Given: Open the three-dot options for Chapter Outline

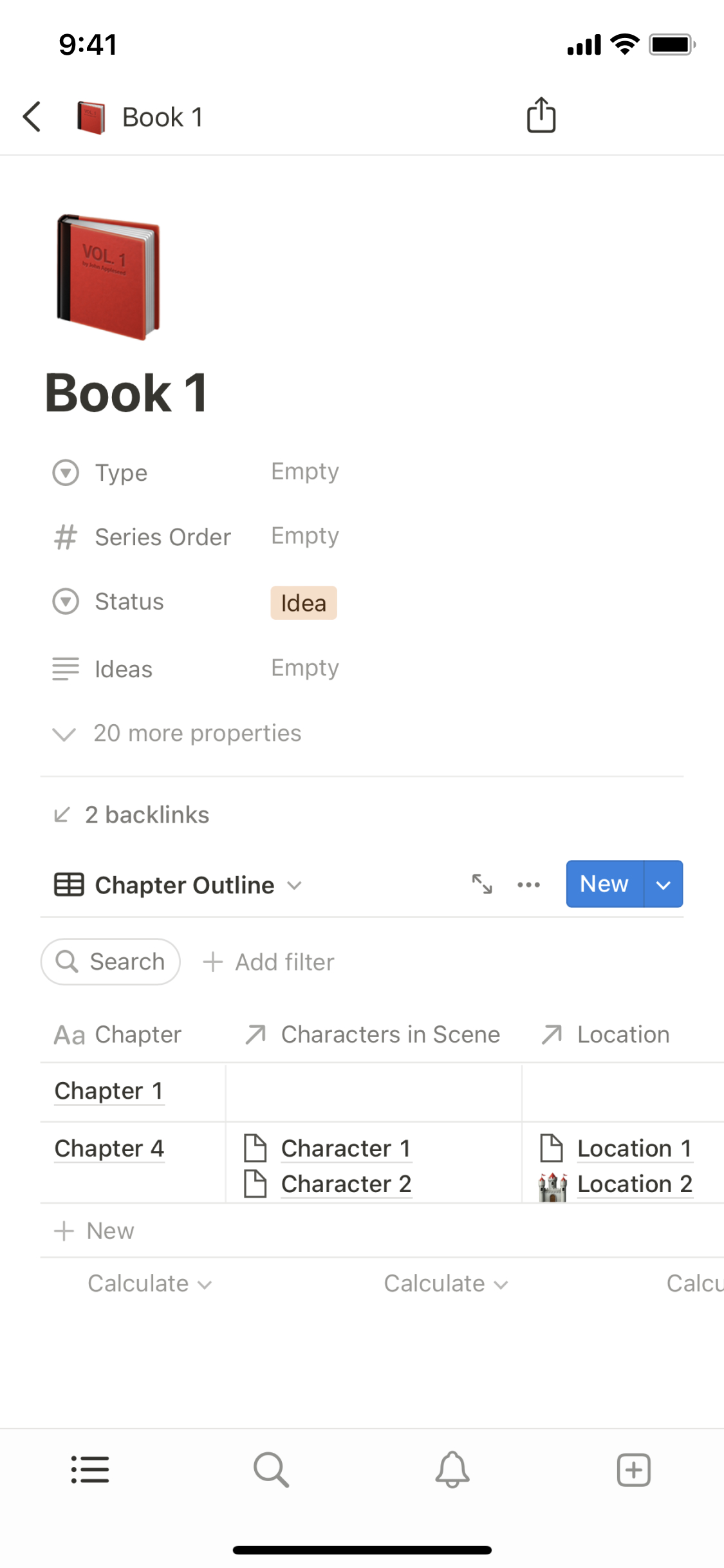Looking at the screenshot, I should click(528, 884).
